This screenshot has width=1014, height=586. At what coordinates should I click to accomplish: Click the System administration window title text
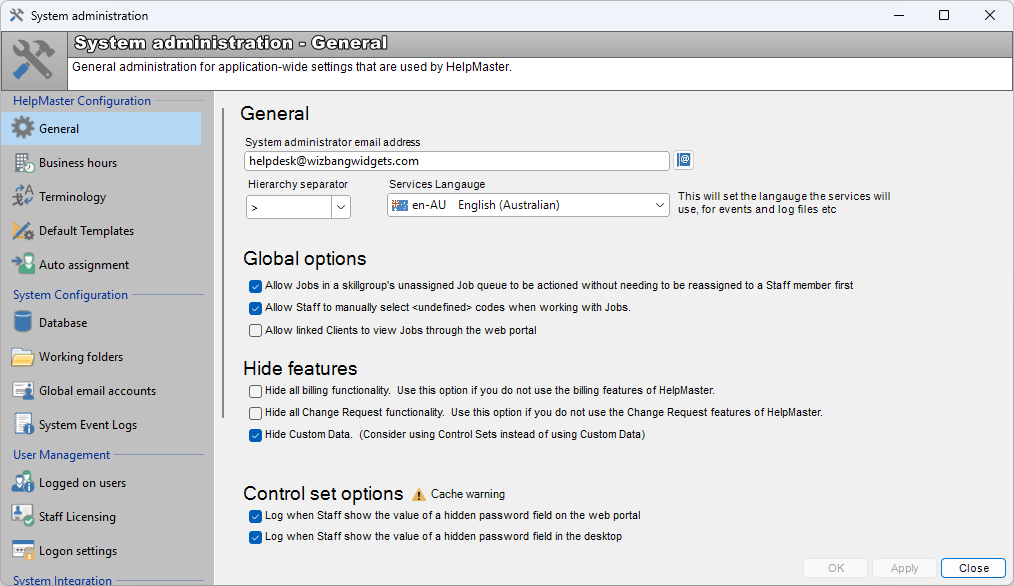[89, 16]
